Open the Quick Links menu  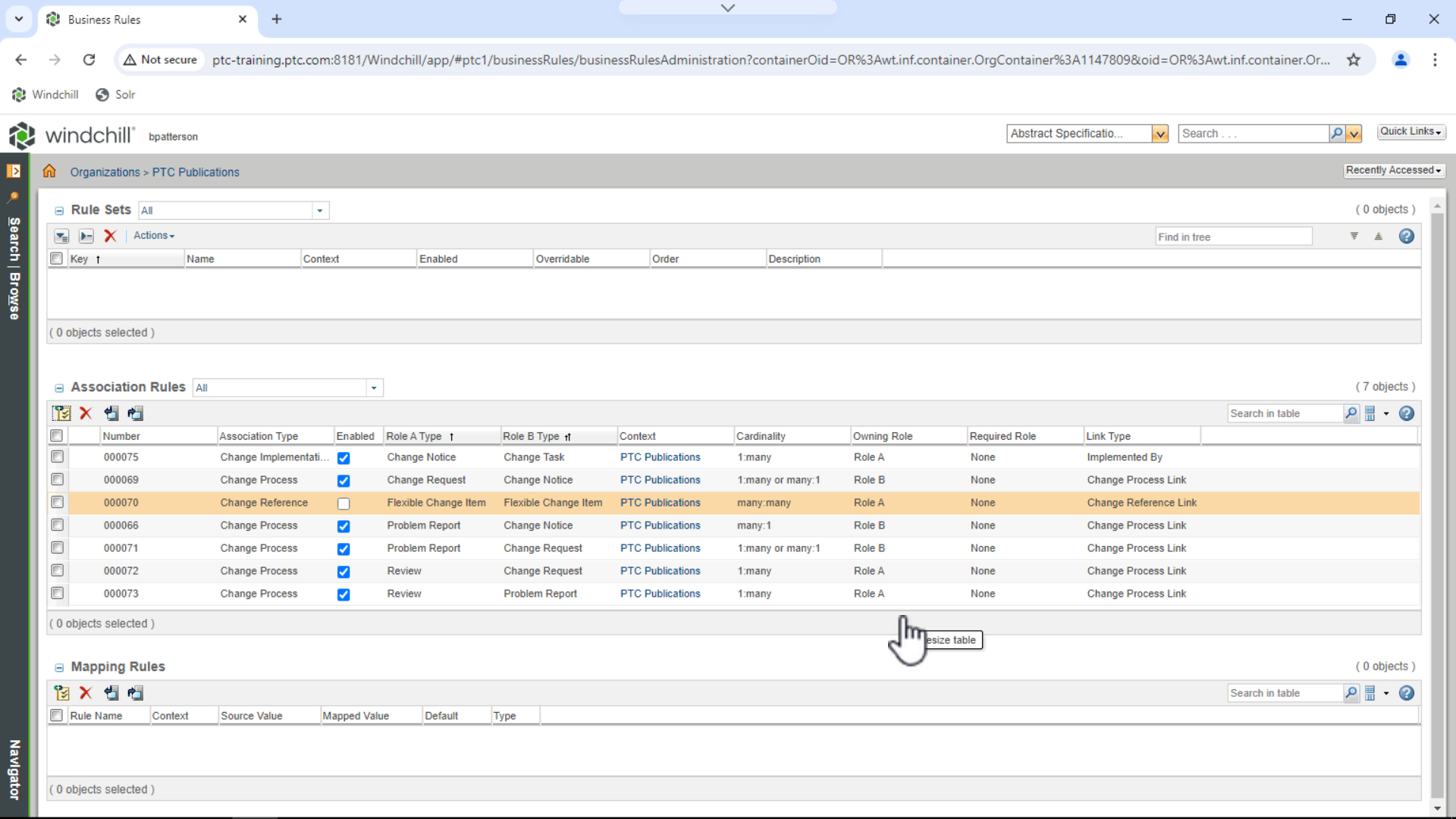[x=1410, y=130]
